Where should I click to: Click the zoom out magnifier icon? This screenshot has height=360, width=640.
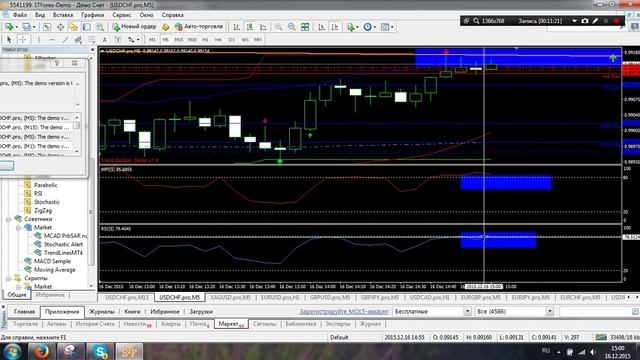click(x=291, y=27)
